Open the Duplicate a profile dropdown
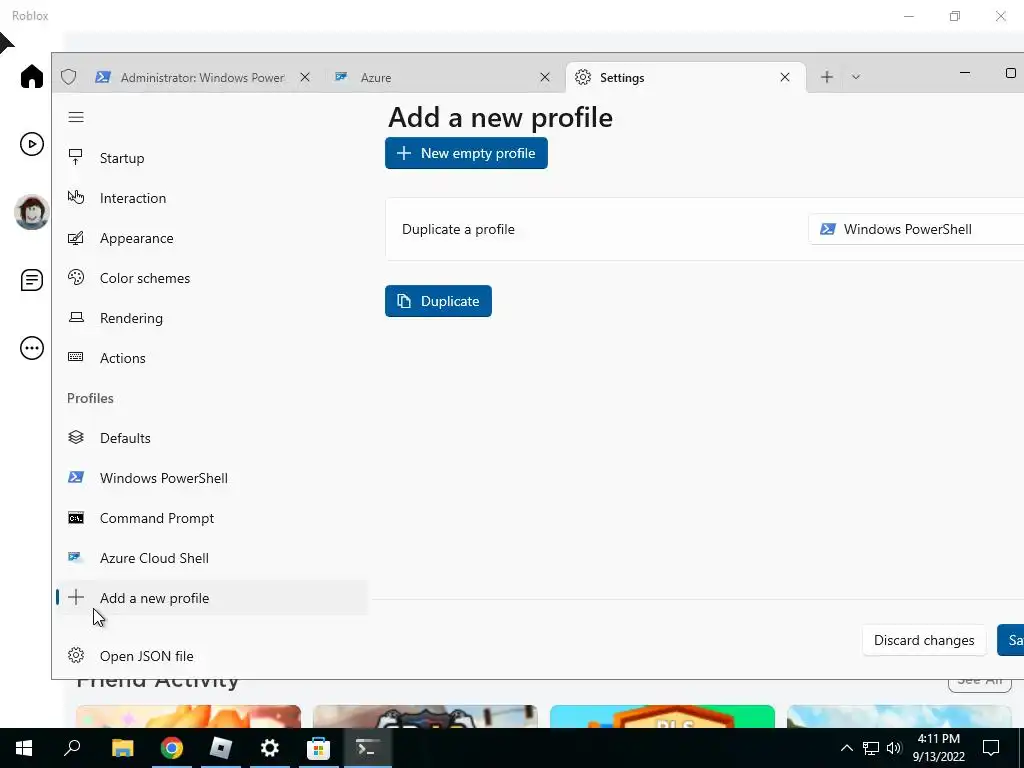 coord(916,229)
